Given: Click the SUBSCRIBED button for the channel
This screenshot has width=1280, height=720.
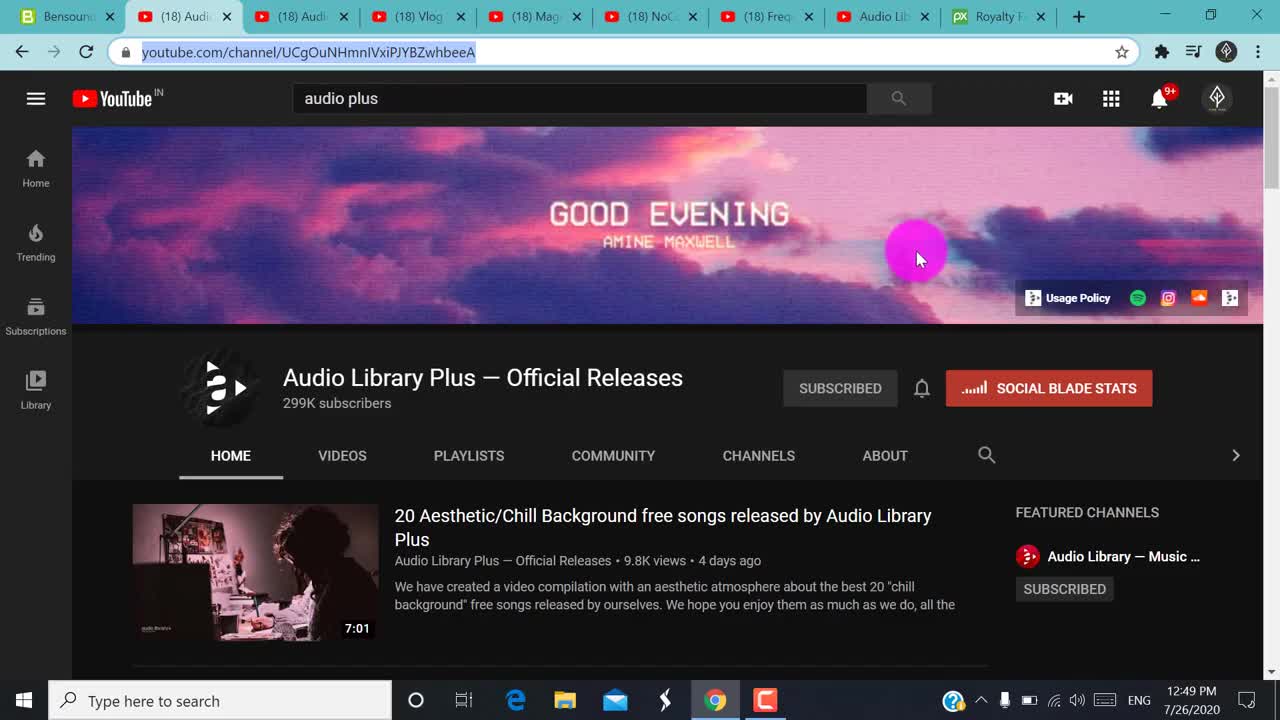Looking at the screenshot, I should [840, 388].
